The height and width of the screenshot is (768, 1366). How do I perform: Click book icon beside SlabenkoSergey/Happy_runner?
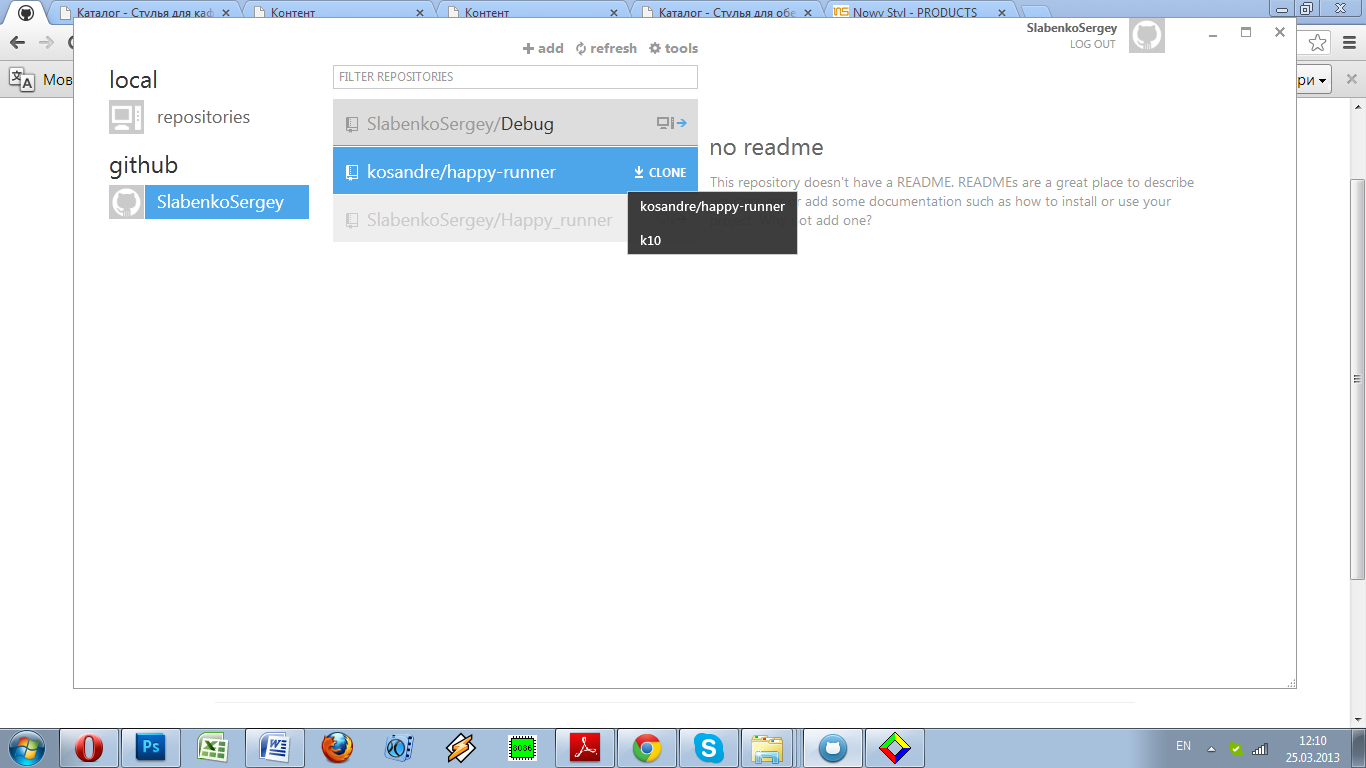tap(352, 221)
